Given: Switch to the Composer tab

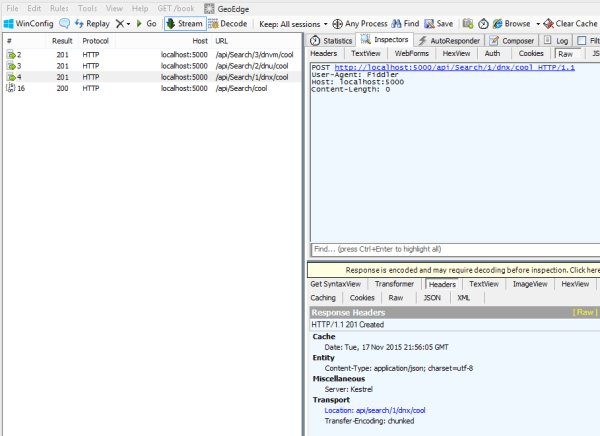Looking at the screenshot, I should pyautogui.click(x=512, y=41).
